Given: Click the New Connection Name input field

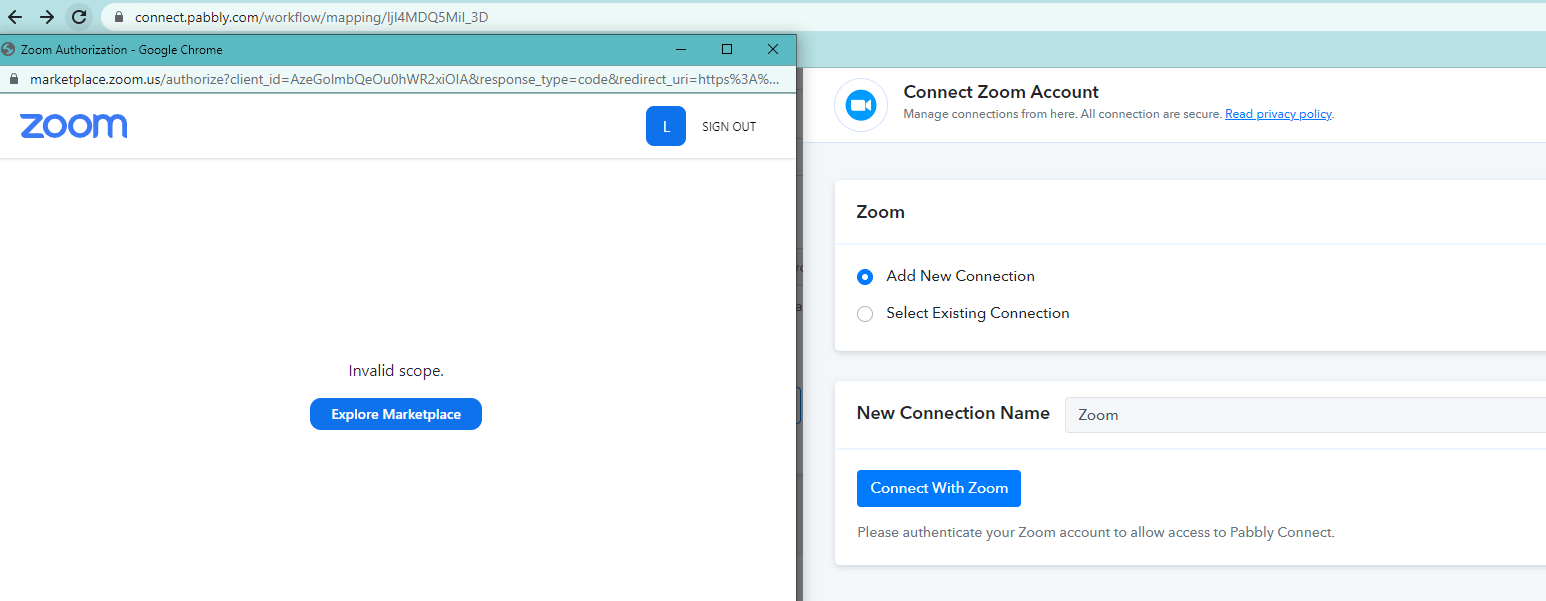Looking at the screenshot, I should [1305, 415].
